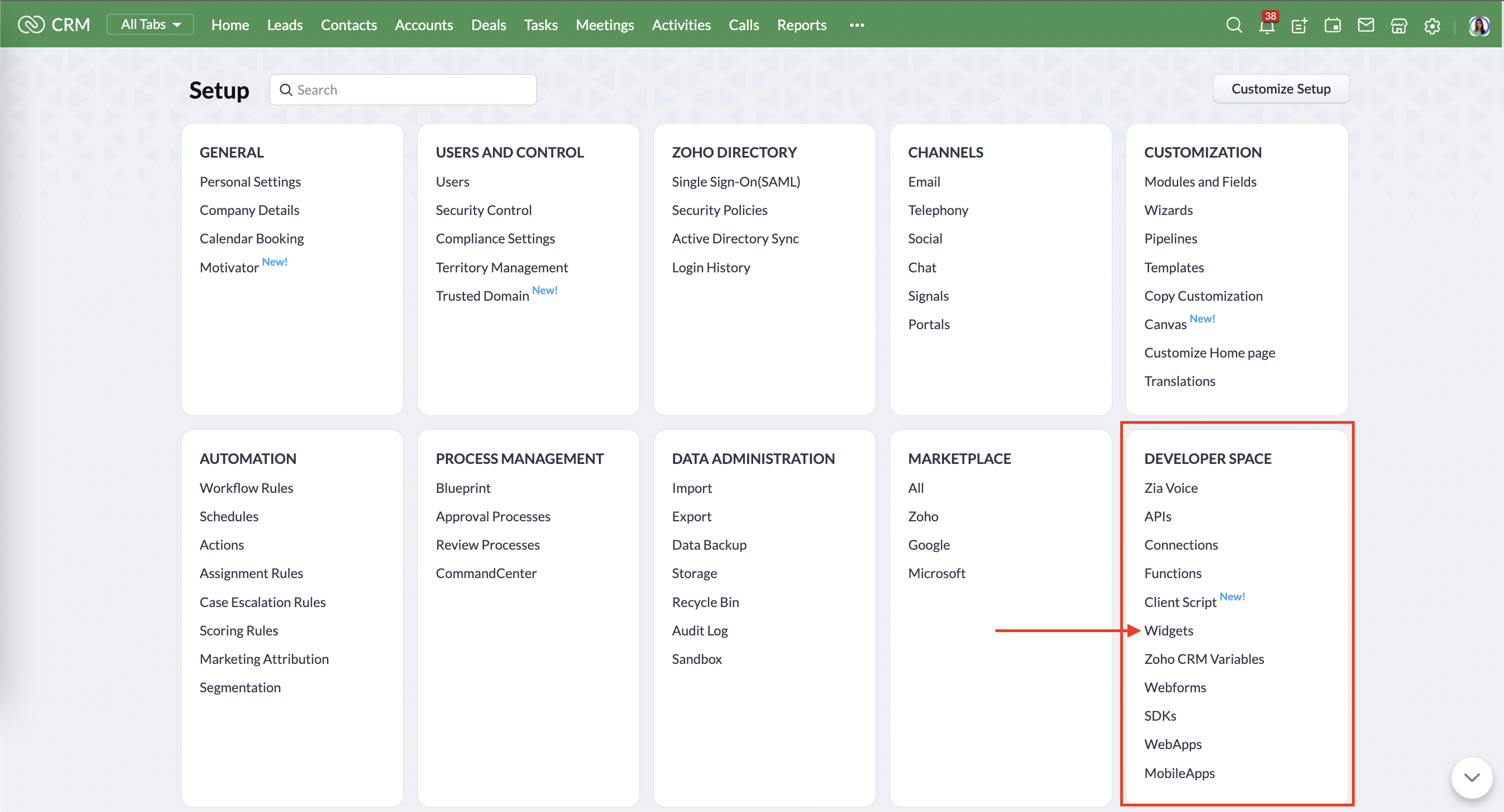Open Widgets under Developer Space

pyautogui.click(x=1168, y=630)
